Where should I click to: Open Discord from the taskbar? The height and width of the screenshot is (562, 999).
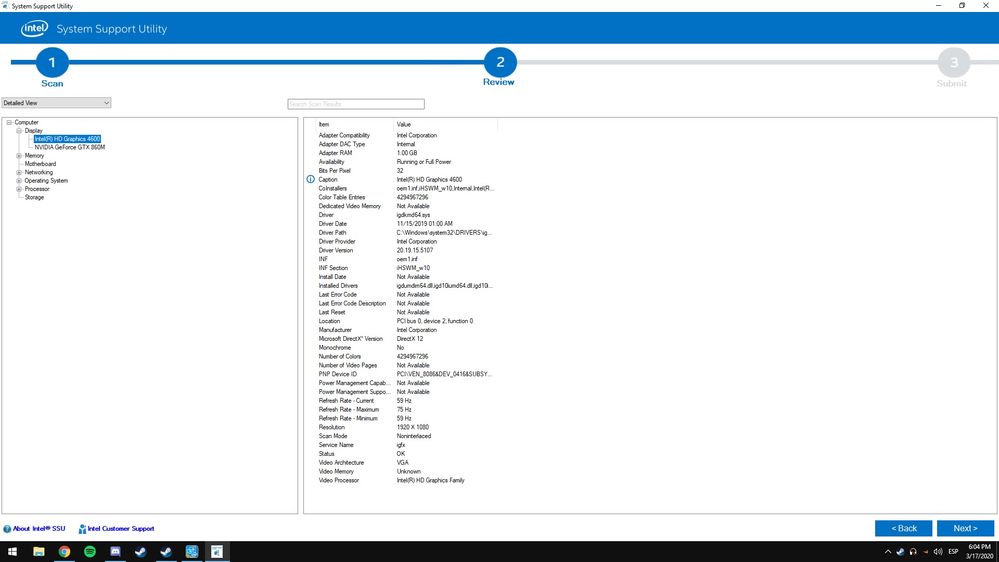(x=115, y=552)
